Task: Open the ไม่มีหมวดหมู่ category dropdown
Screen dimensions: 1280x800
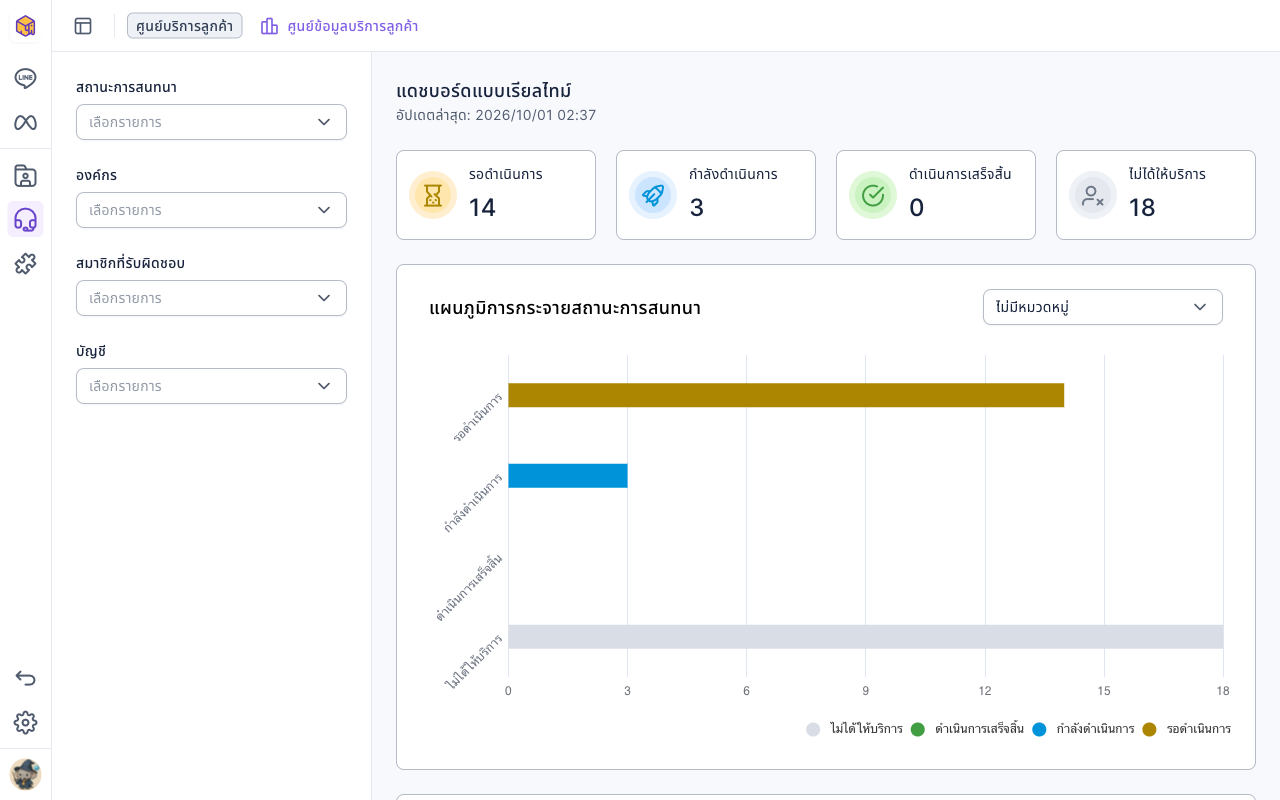Action: pyautogui.click(x=1103, y=307)
